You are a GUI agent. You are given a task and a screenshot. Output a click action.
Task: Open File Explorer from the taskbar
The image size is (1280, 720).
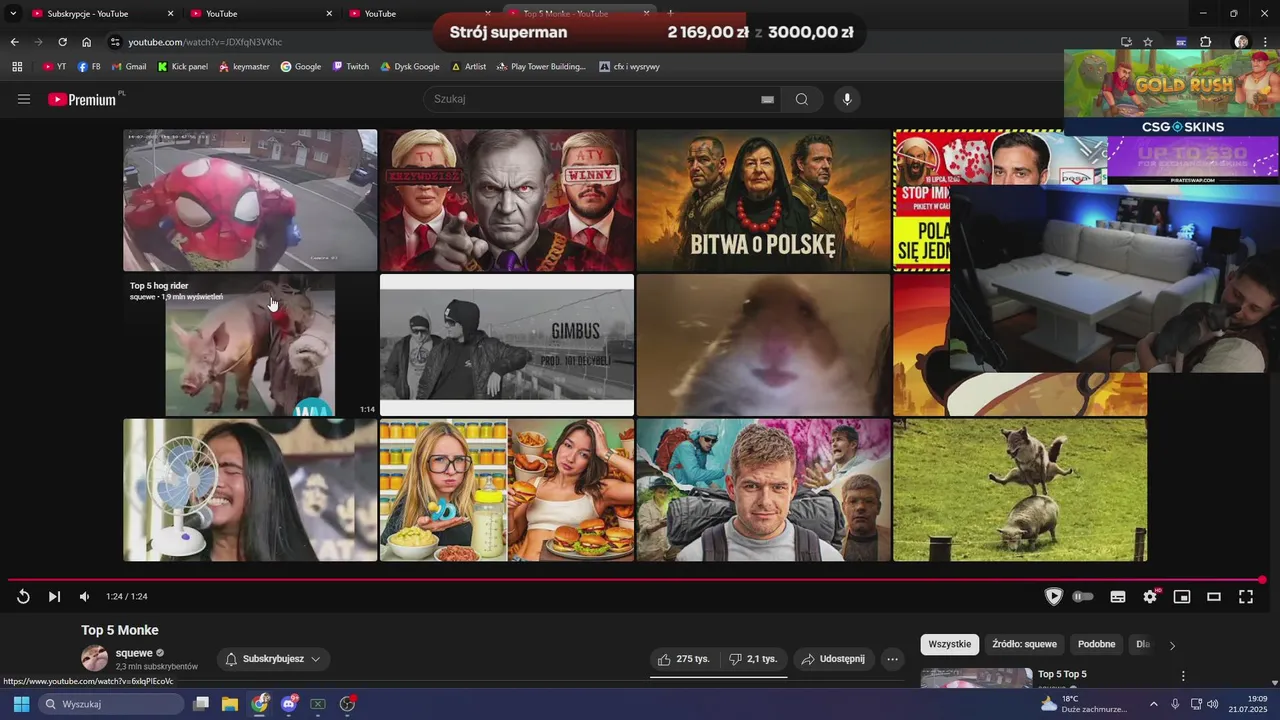click(x=230, y=704)
